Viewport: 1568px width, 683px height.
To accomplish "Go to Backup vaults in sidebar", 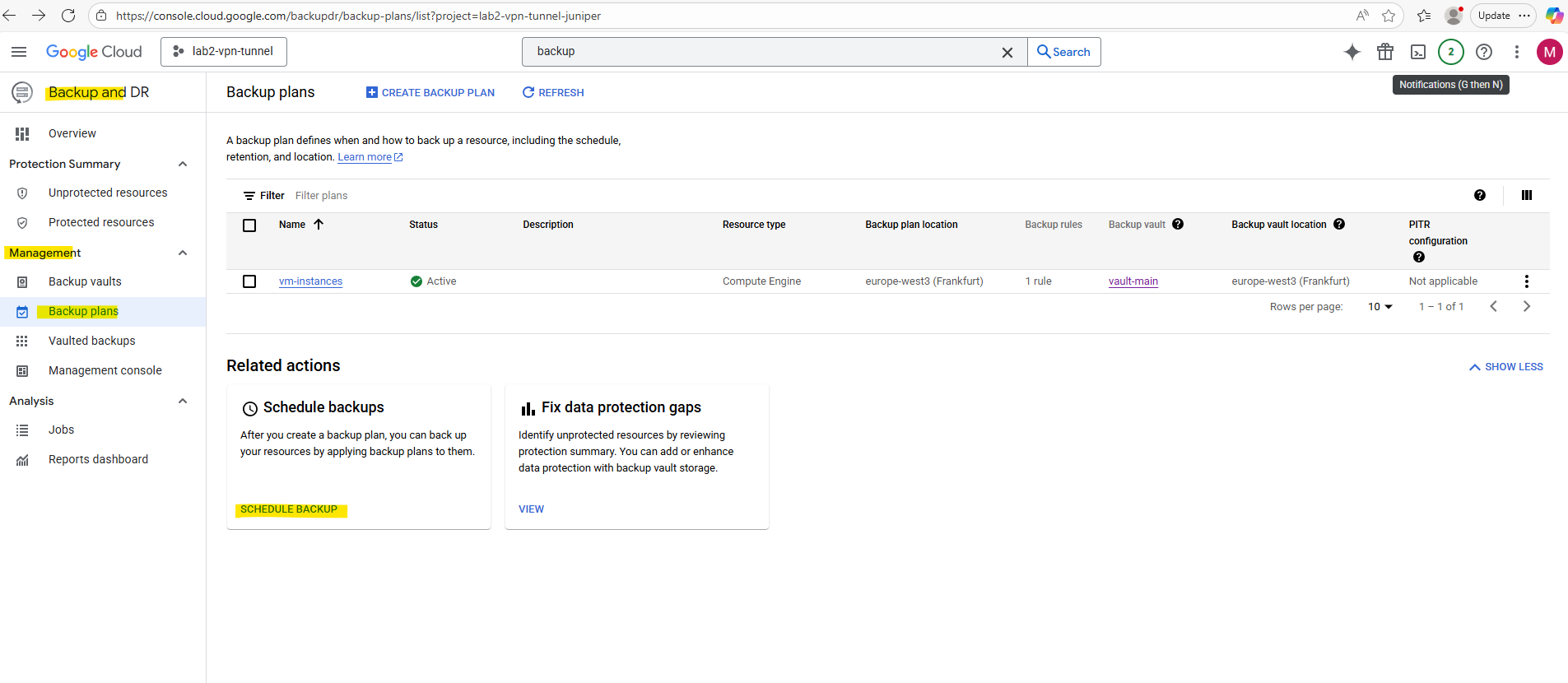I will tap(85, 281).
